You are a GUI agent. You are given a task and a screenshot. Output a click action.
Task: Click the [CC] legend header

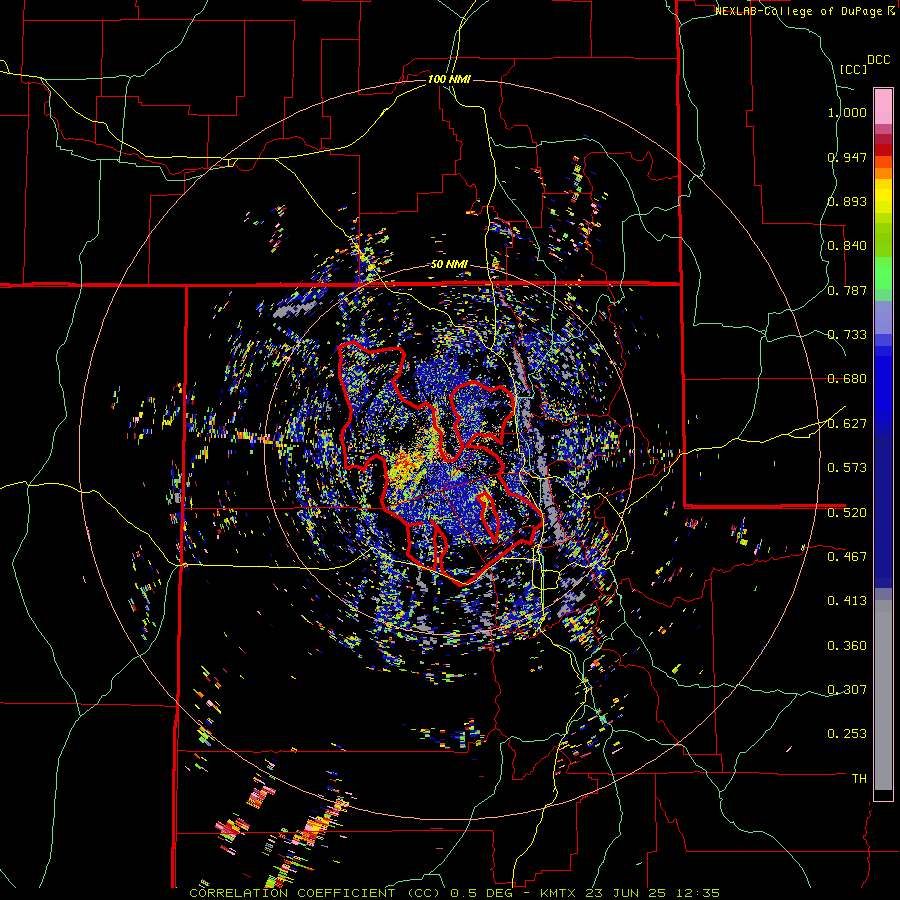tap(853, 69)
